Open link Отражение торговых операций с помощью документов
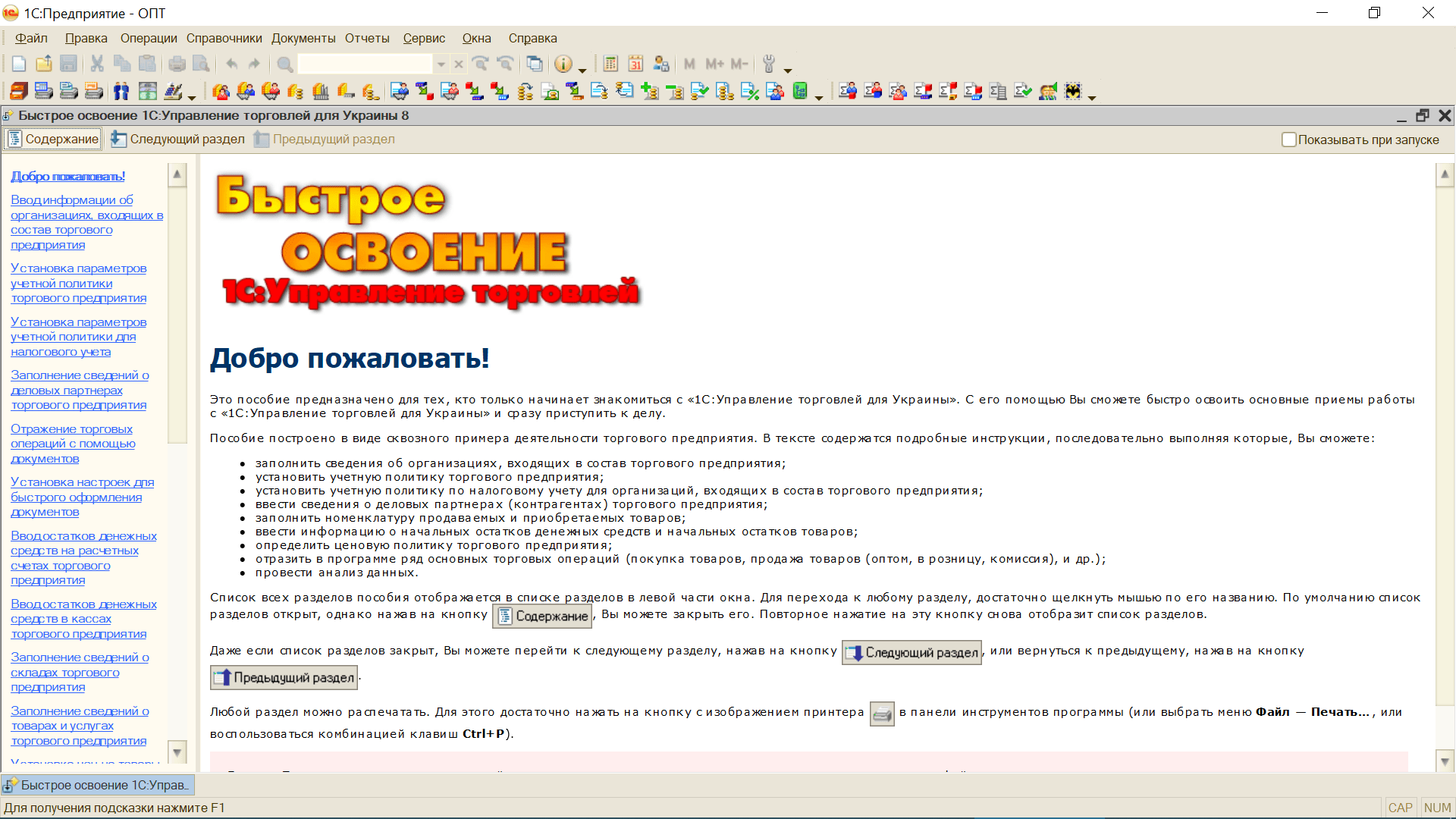Viewport: 1456px width, 819px height. [73, 444]
